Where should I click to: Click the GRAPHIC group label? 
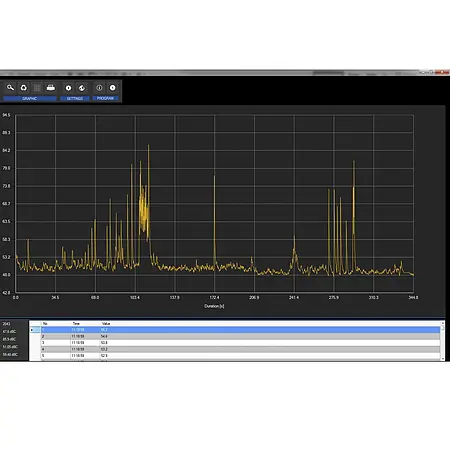tap(30, 98)
